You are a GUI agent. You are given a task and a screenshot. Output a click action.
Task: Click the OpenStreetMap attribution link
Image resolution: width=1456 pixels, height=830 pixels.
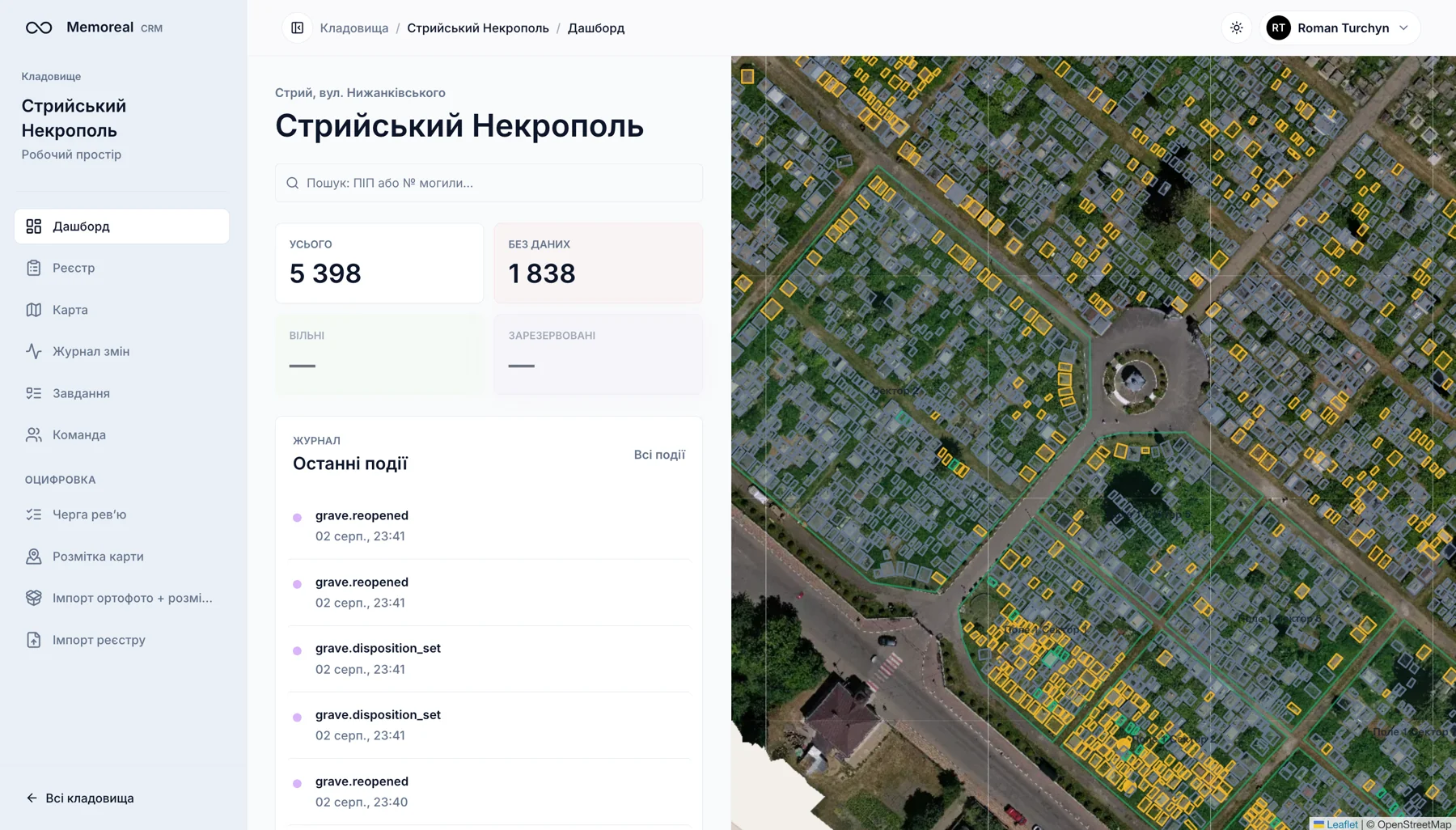pyautogui.click(x=1414, y=824)
